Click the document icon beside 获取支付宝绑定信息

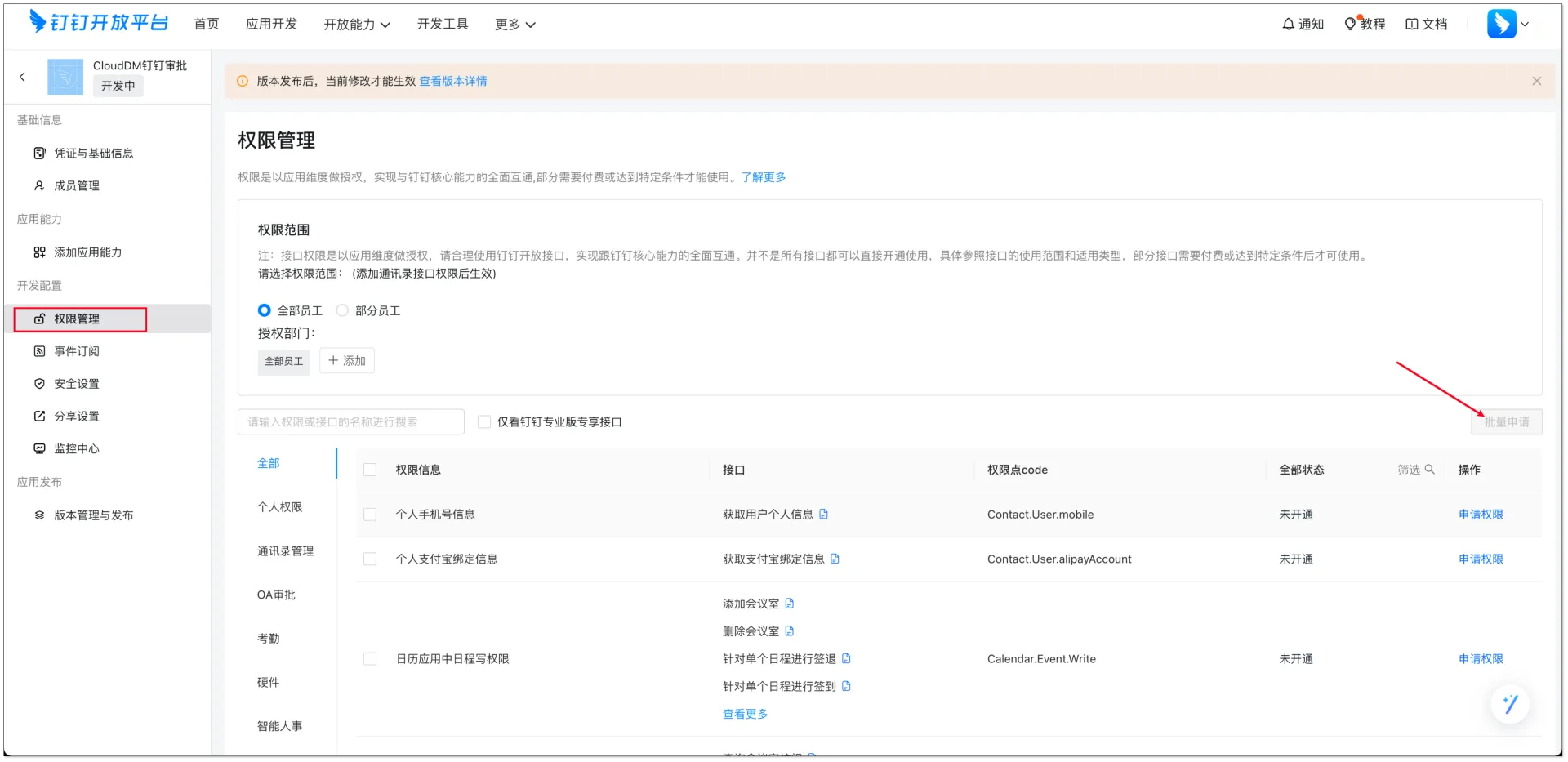click(835, 559)
